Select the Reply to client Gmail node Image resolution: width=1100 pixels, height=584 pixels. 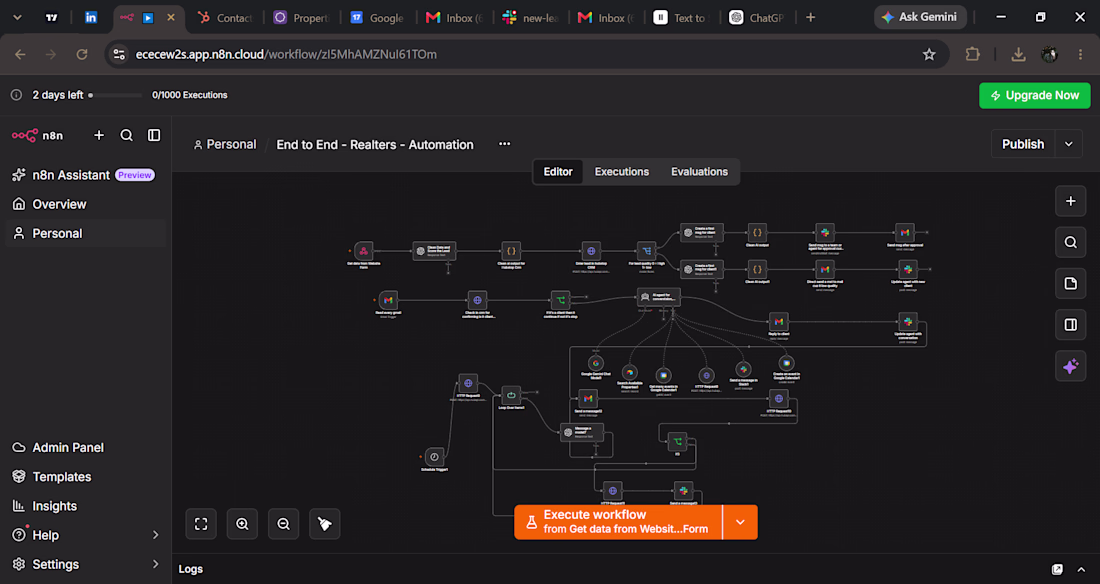pos(779,321)
